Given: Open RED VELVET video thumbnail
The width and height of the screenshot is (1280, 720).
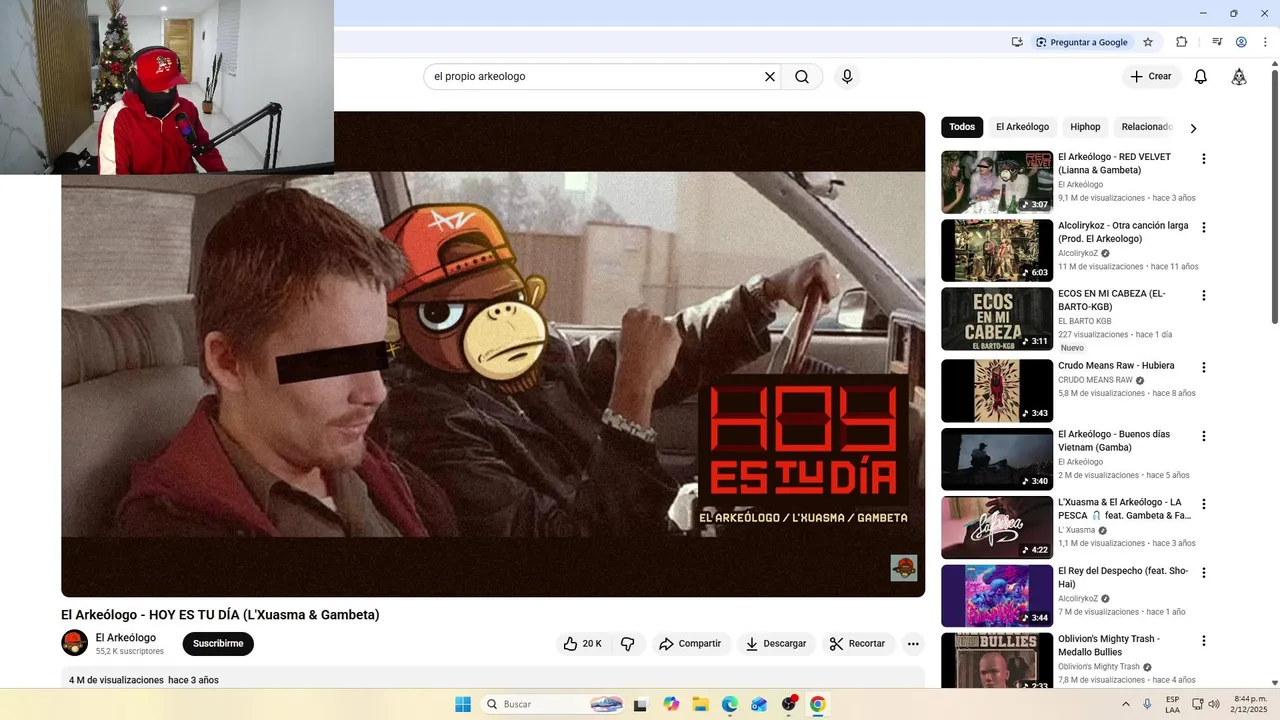Looking at the screenshot, I should coord(997,182).
